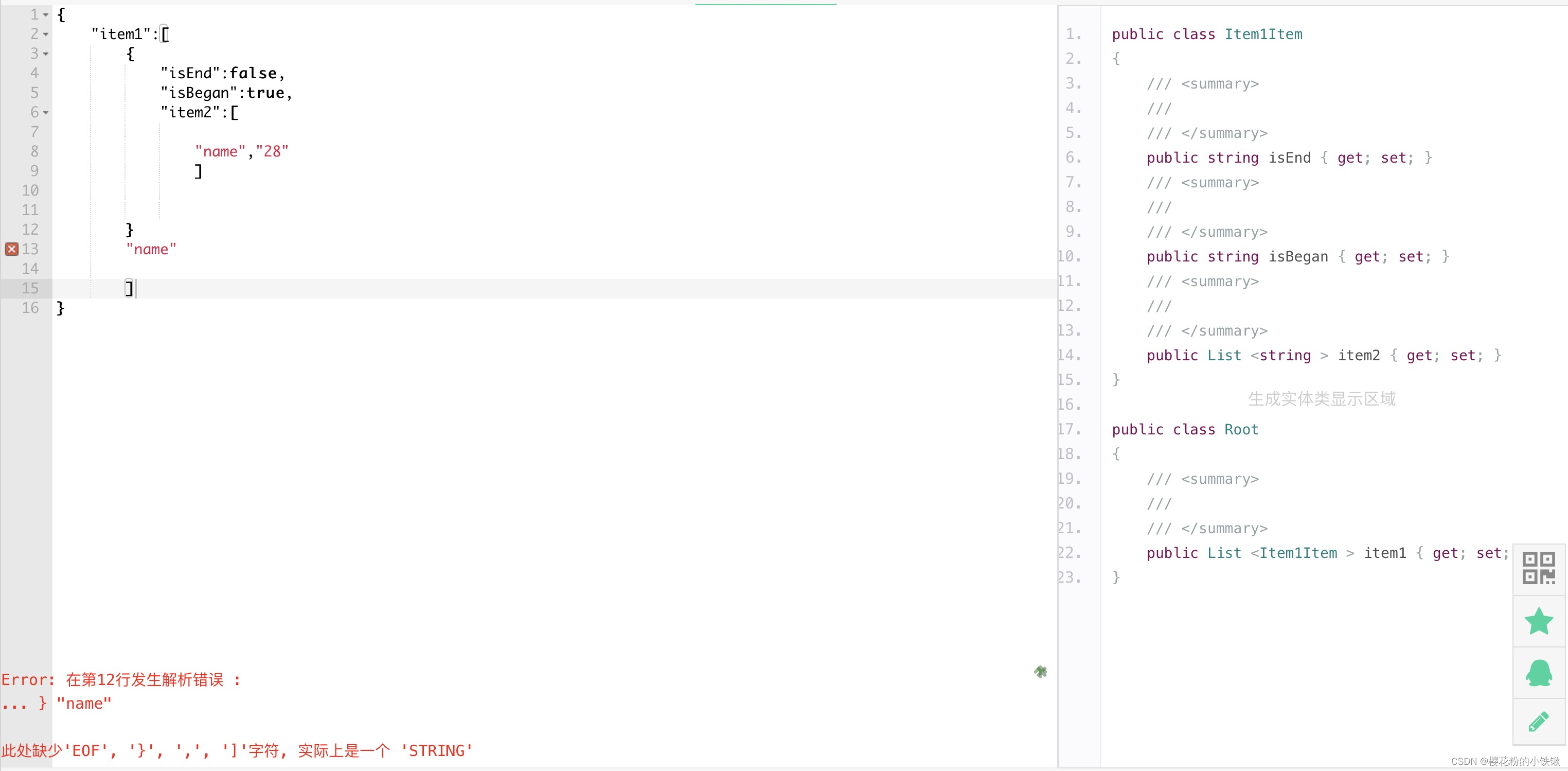Screen dimensions: 1568x771
Task: Click the item1 List<Item1Item> property line
Action: (x=1328, y=553)
